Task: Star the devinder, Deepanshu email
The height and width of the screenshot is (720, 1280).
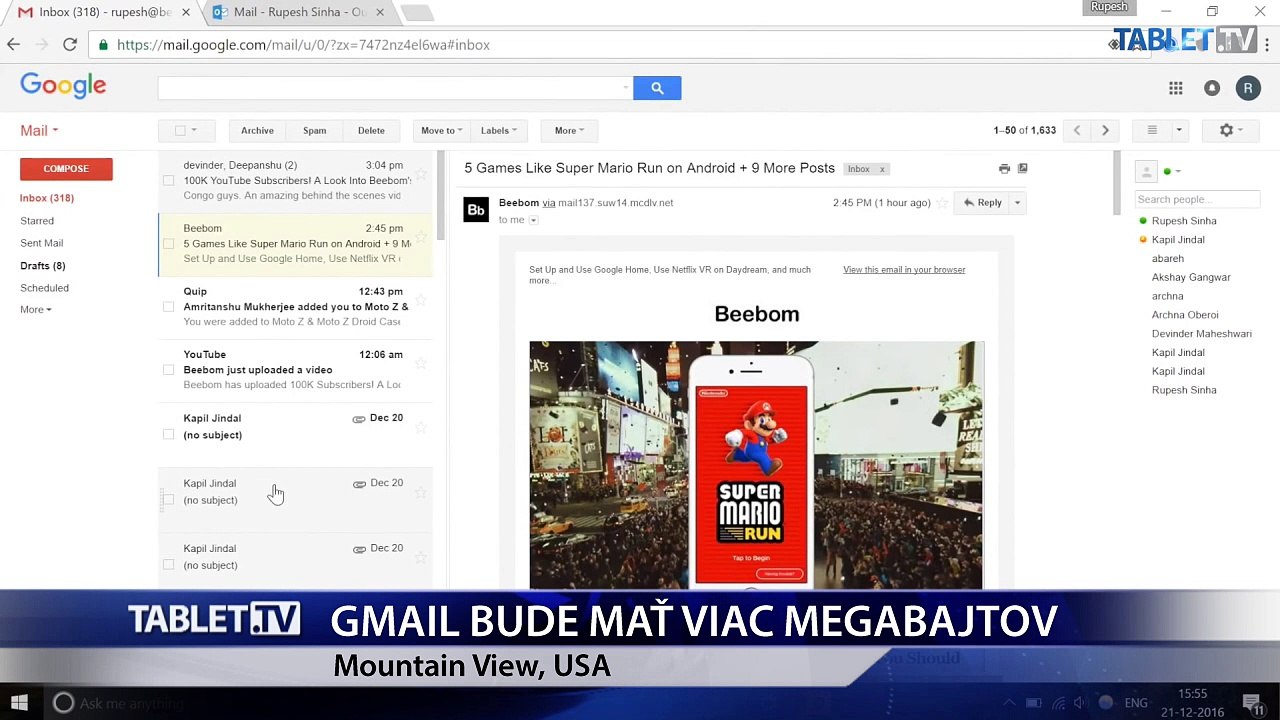Action: (x=421, y=174)
